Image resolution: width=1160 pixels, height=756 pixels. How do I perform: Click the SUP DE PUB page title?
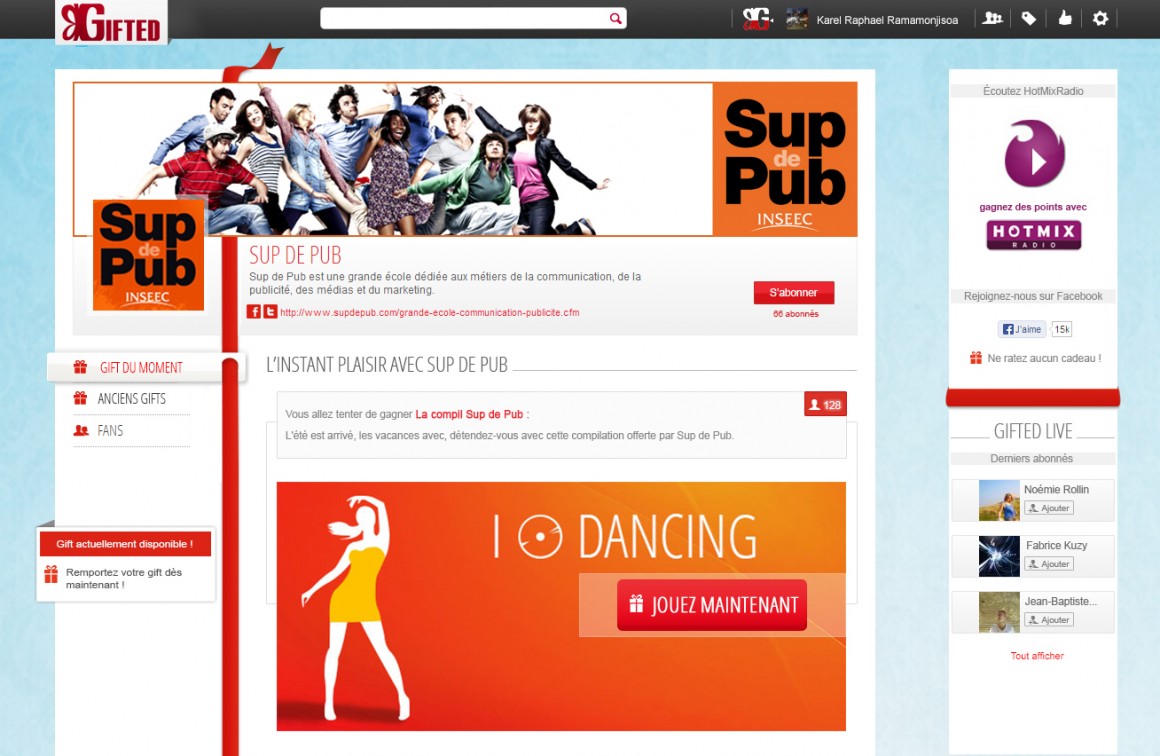coord(295,255)
